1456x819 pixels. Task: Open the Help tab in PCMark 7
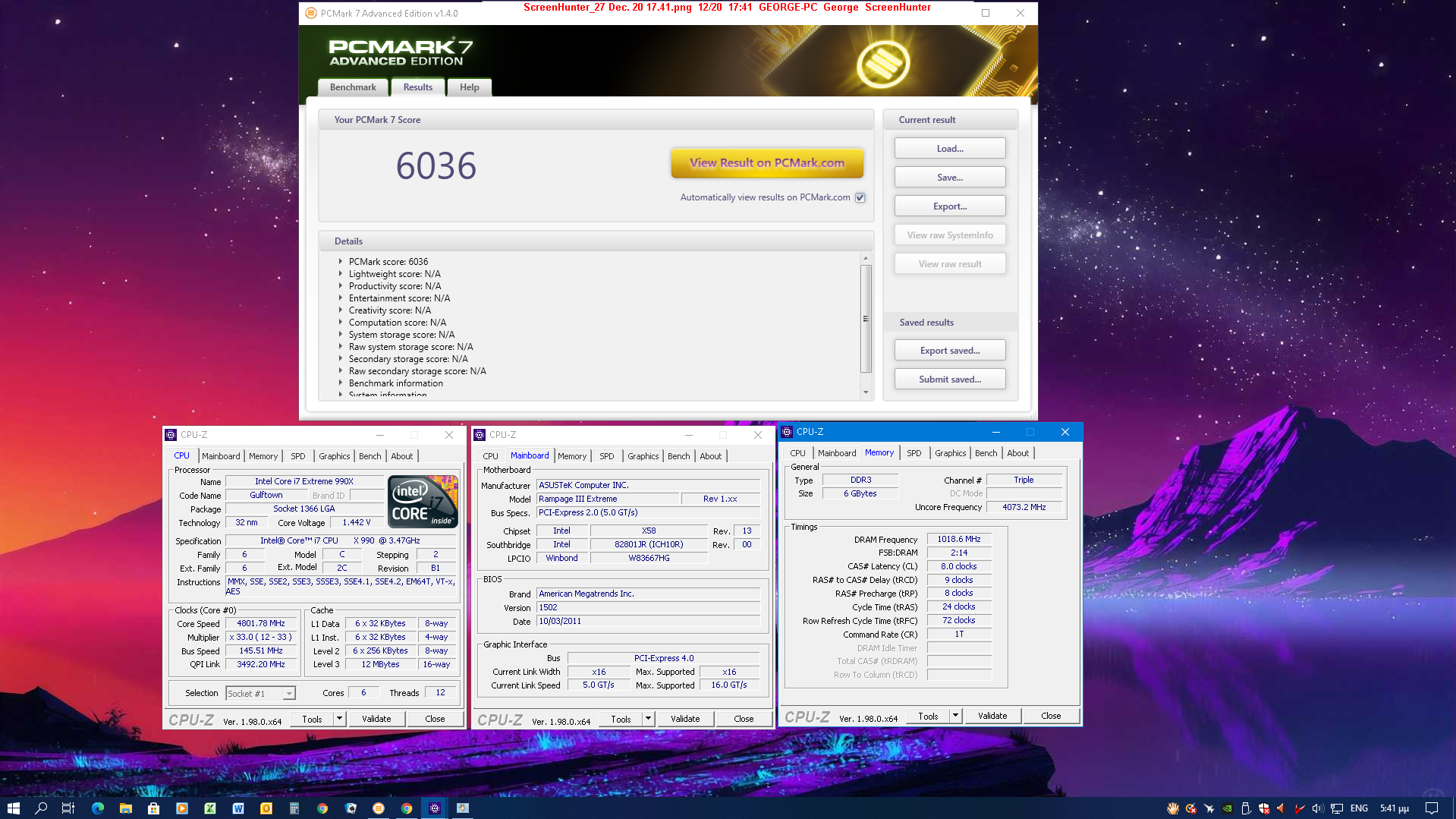[469, 87]
